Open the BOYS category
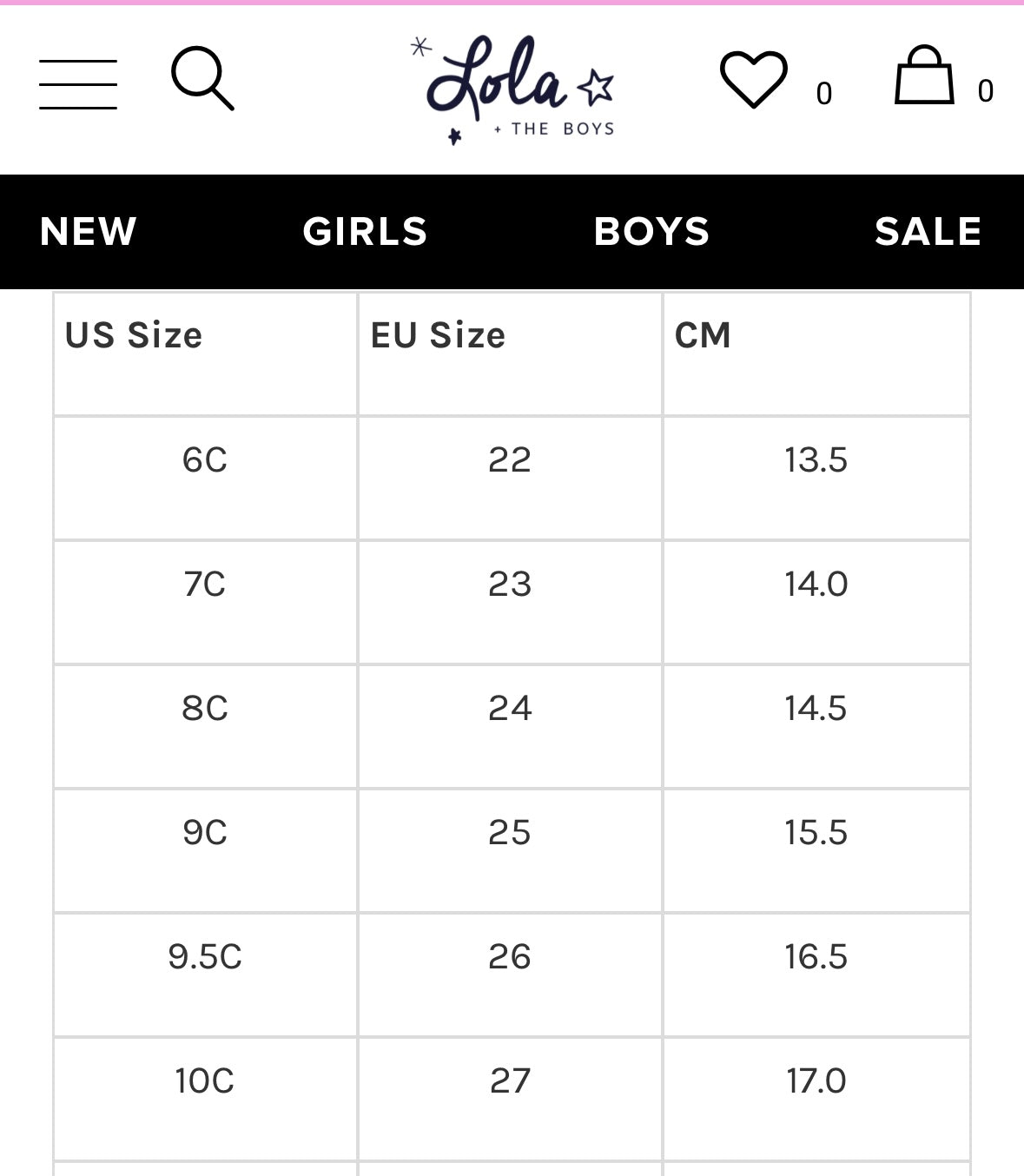The height and width of the screenshot is (1176, 1024). [x=651, y=232]
